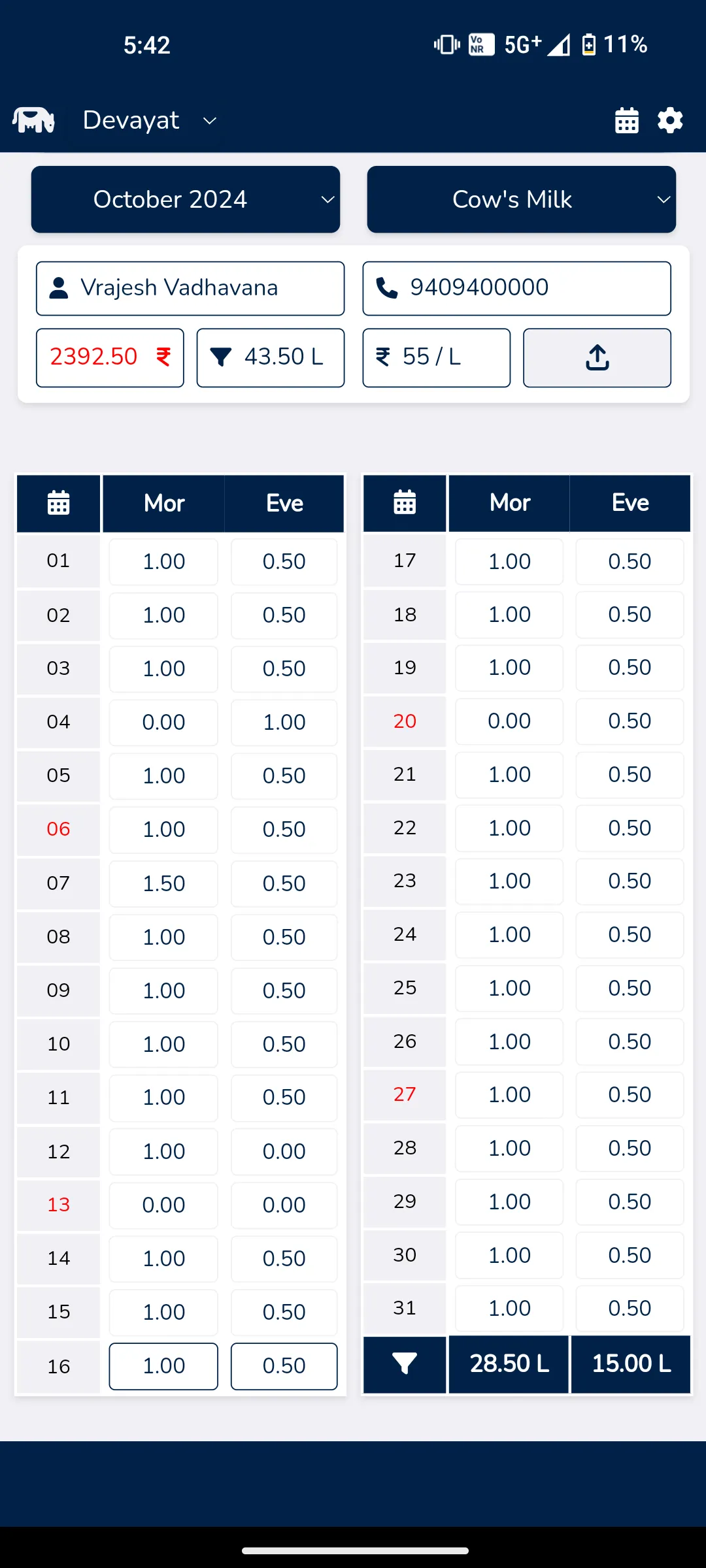This screenshot has width=706, height=1568.
Task: Select the morning entry for day 01
Action: [163, 562]
